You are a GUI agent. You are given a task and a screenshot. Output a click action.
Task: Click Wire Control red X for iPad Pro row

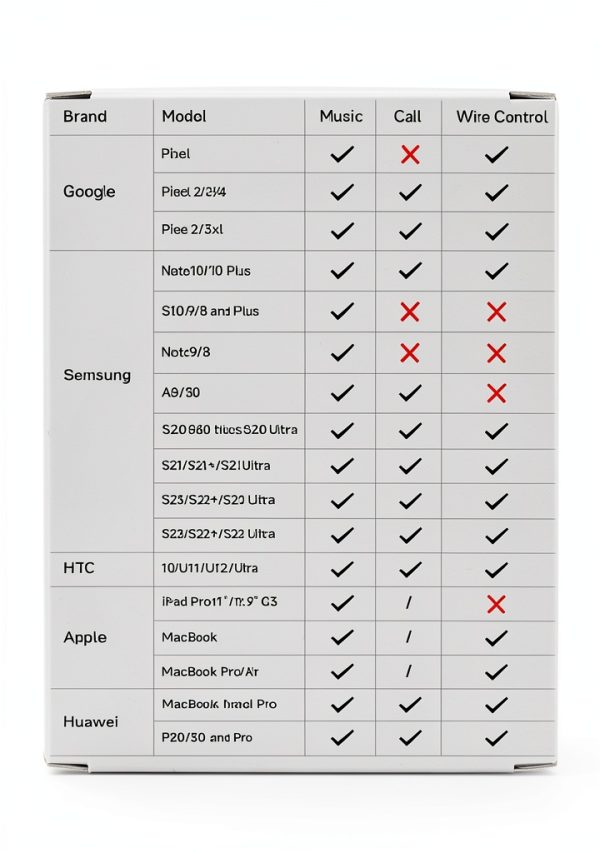[x=496, y=604]
